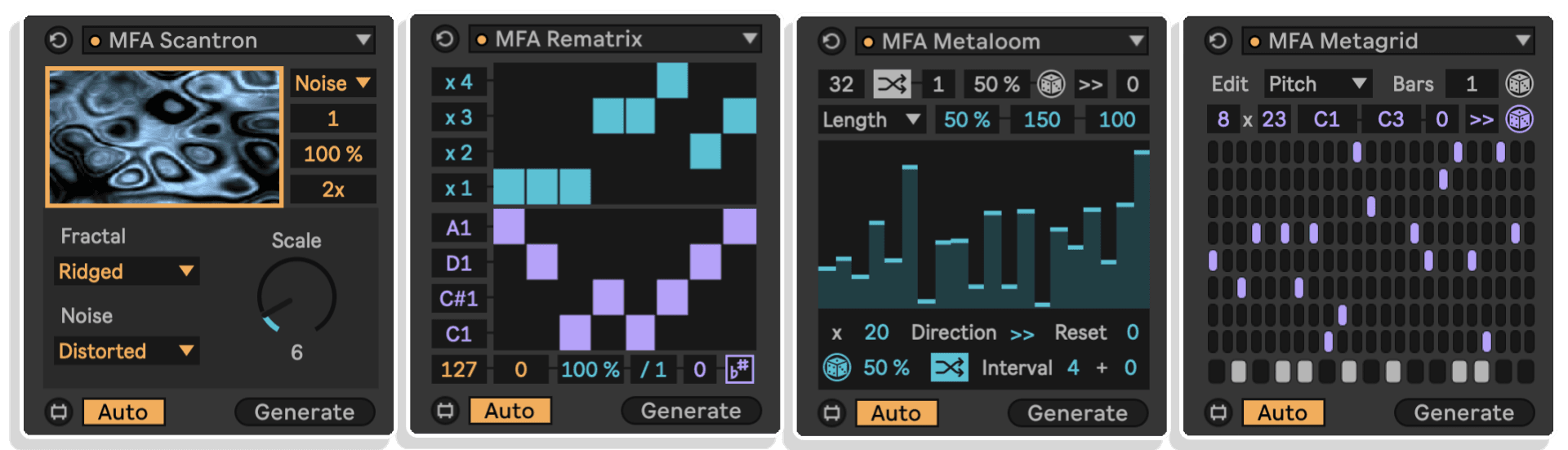1568x450 pixels.
Task: Click the blue dice icon in Metaloom's bottom row
Action: click(x=836, y=368)
